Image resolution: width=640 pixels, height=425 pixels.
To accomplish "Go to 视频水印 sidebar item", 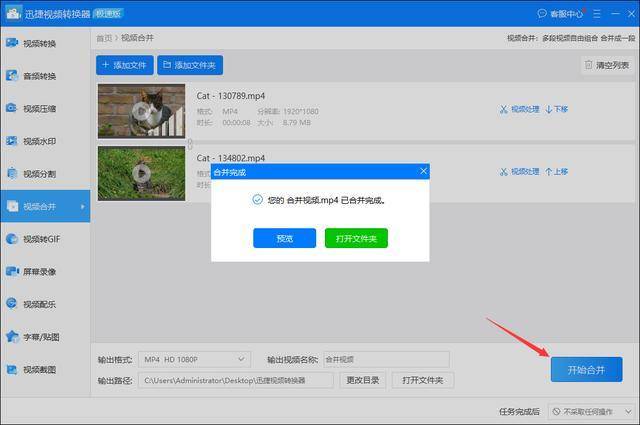I will [x=45, y=141].
